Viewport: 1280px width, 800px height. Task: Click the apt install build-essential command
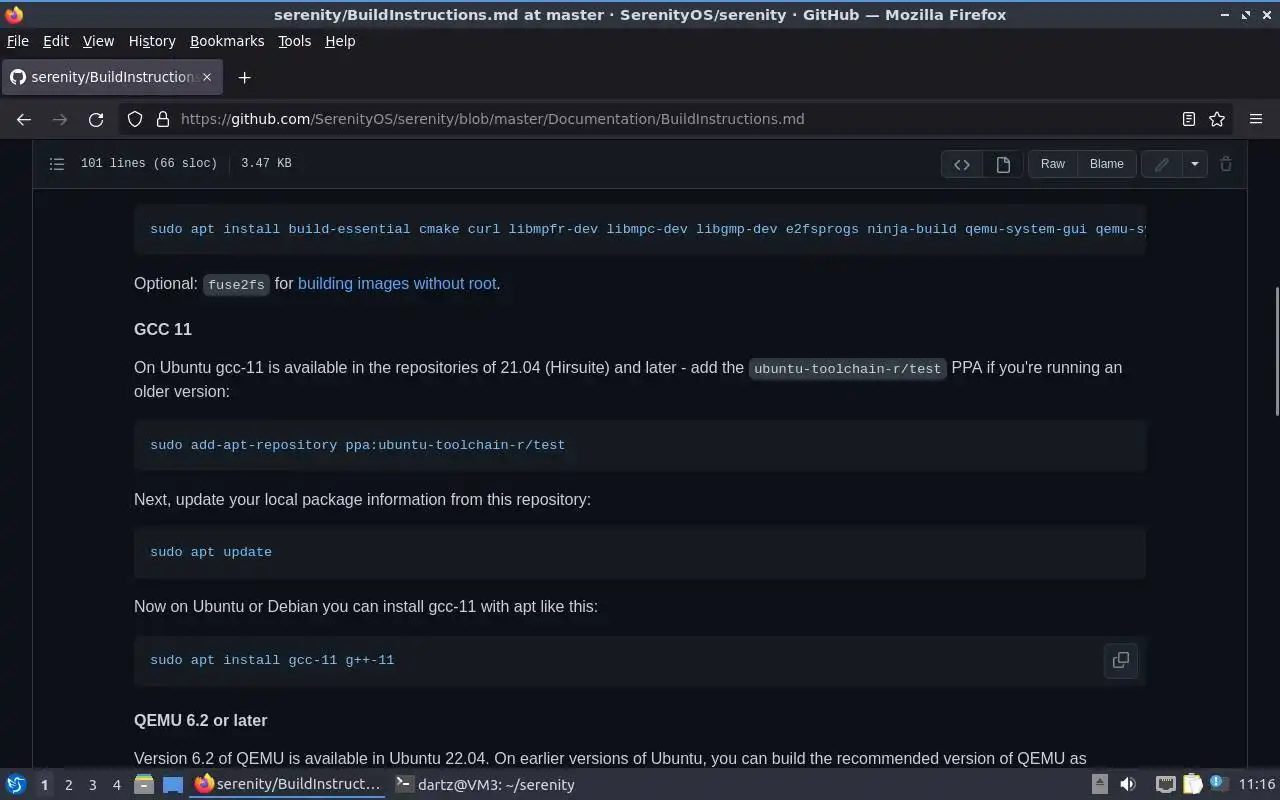tap(647, 229)
